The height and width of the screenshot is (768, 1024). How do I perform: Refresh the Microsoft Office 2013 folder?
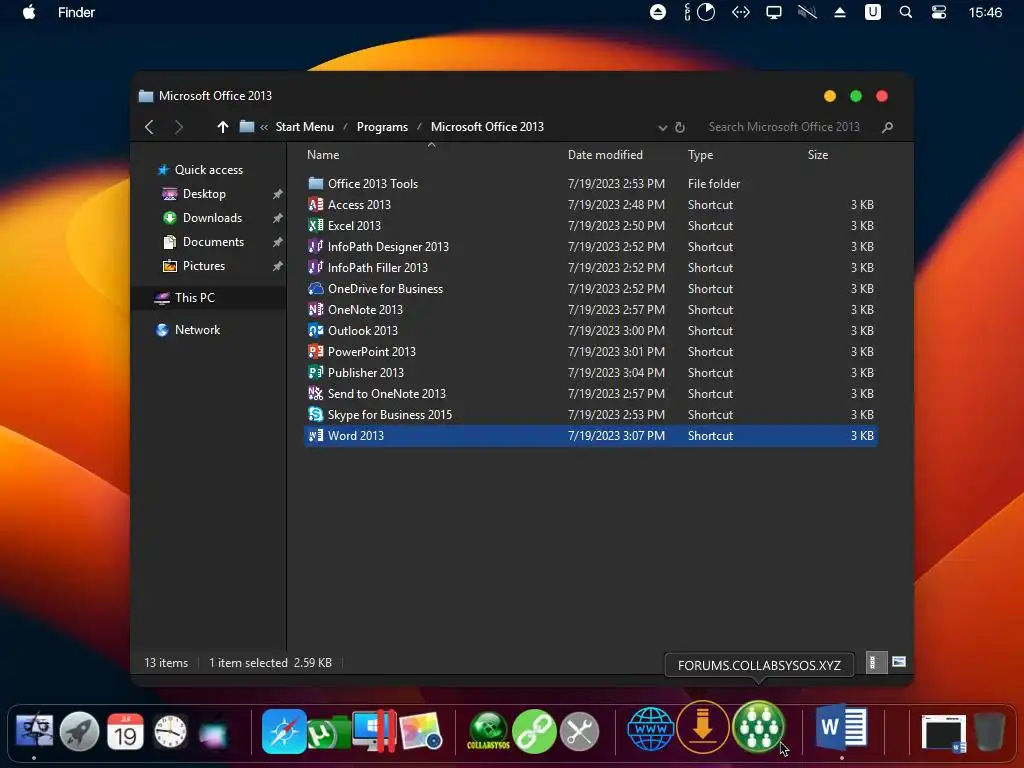(680, 127)
